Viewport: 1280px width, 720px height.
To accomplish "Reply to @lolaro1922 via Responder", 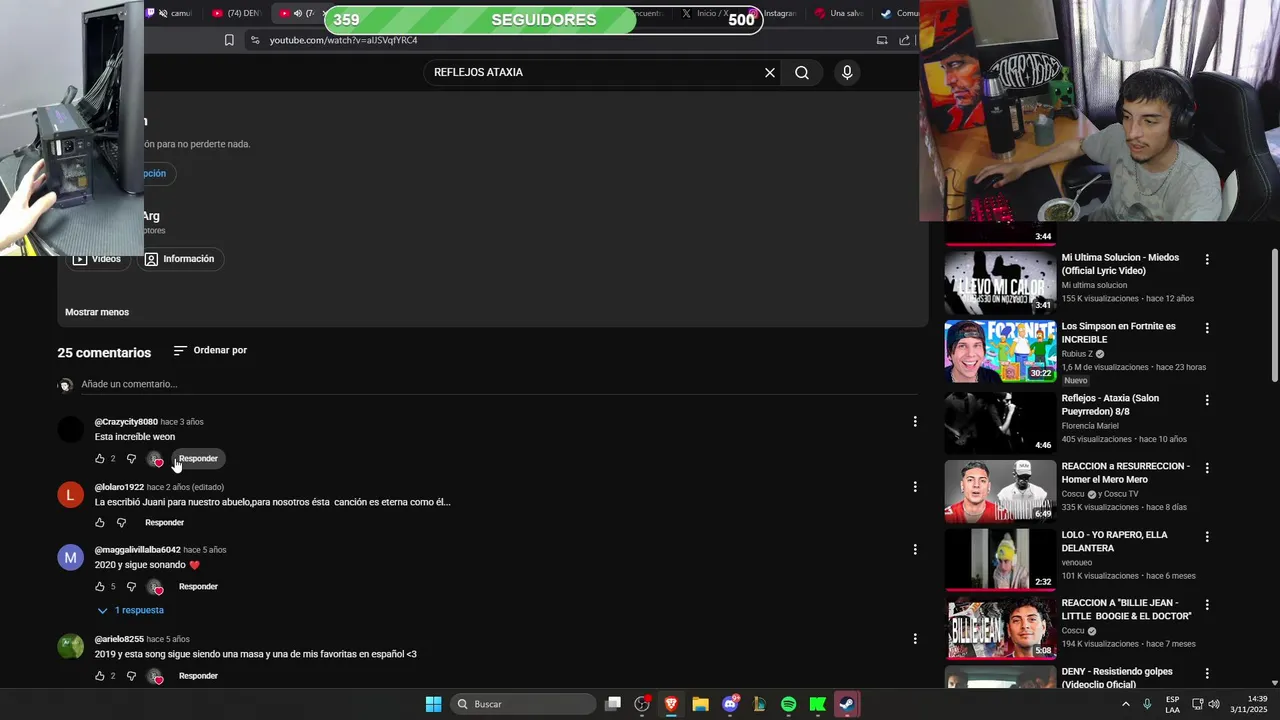I will (x=164, y=523).
